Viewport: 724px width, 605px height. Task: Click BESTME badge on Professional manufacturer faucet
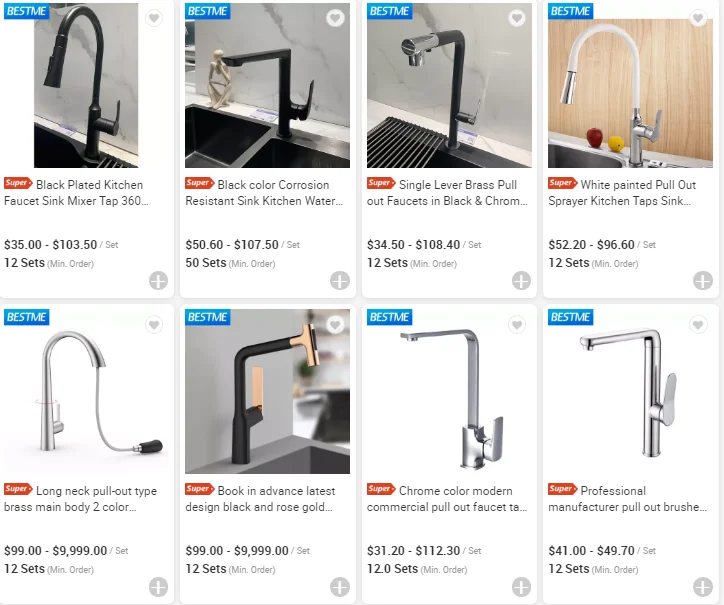click(x=571, y=317)
